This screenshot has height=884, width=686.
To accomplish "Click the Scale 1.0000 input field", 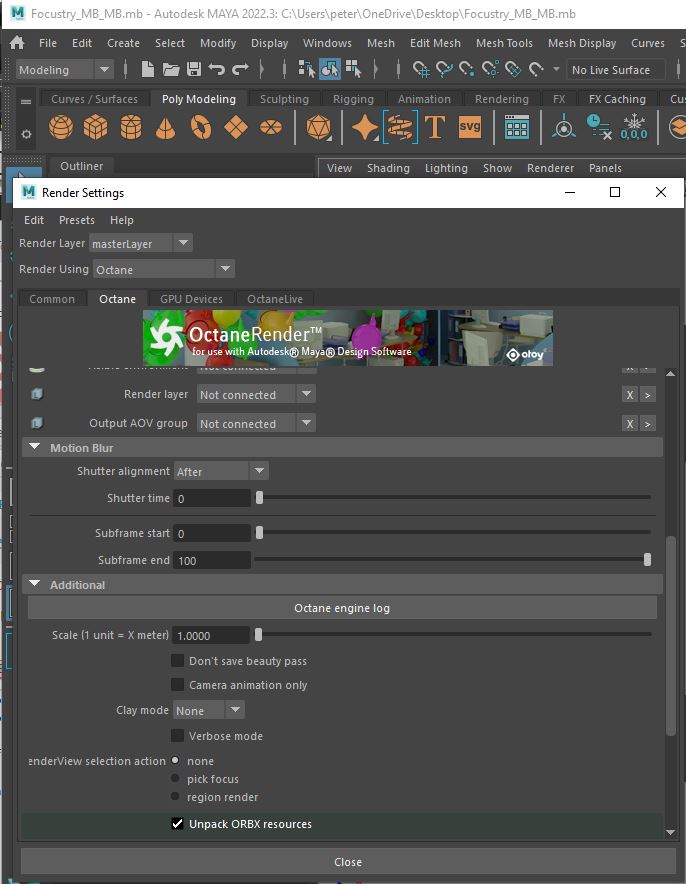I will coord(211,635).
